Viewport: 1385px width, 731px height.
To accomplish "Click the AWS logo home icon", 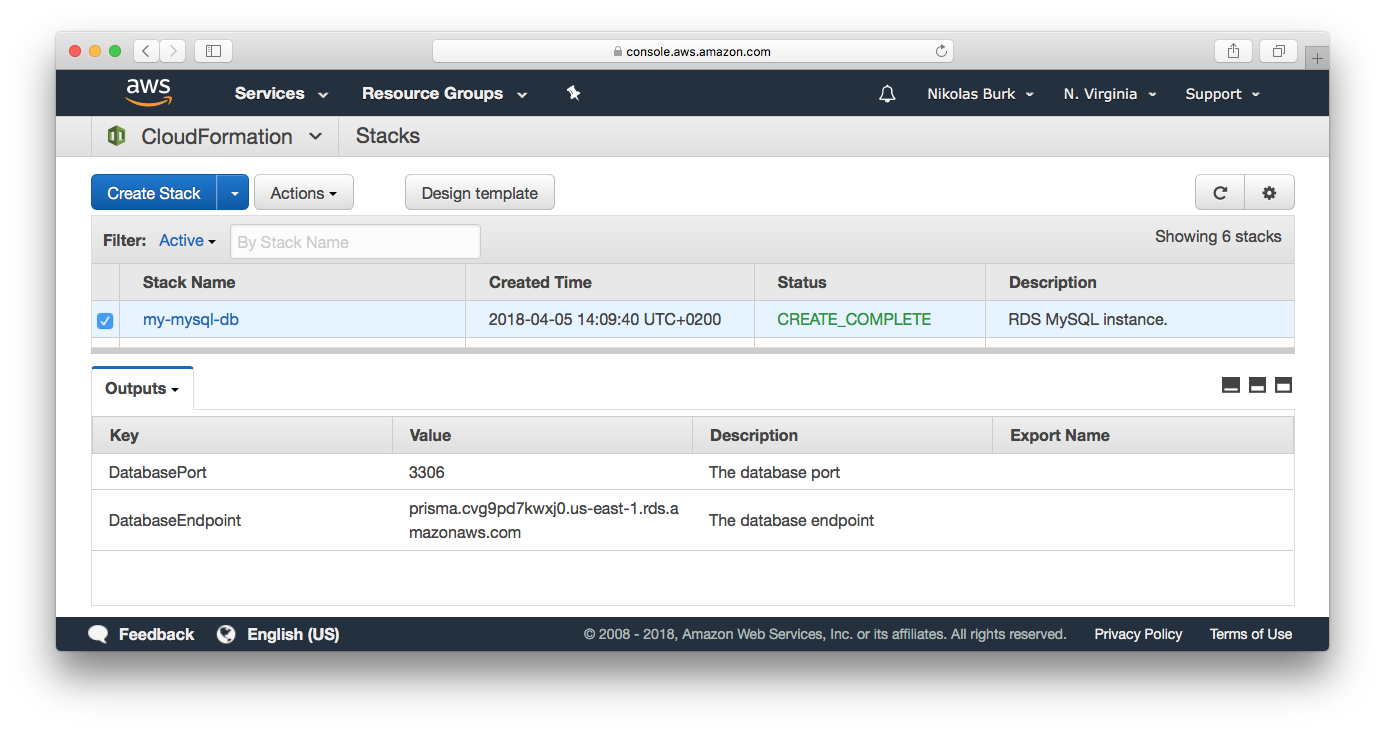I will click(149, 92).
